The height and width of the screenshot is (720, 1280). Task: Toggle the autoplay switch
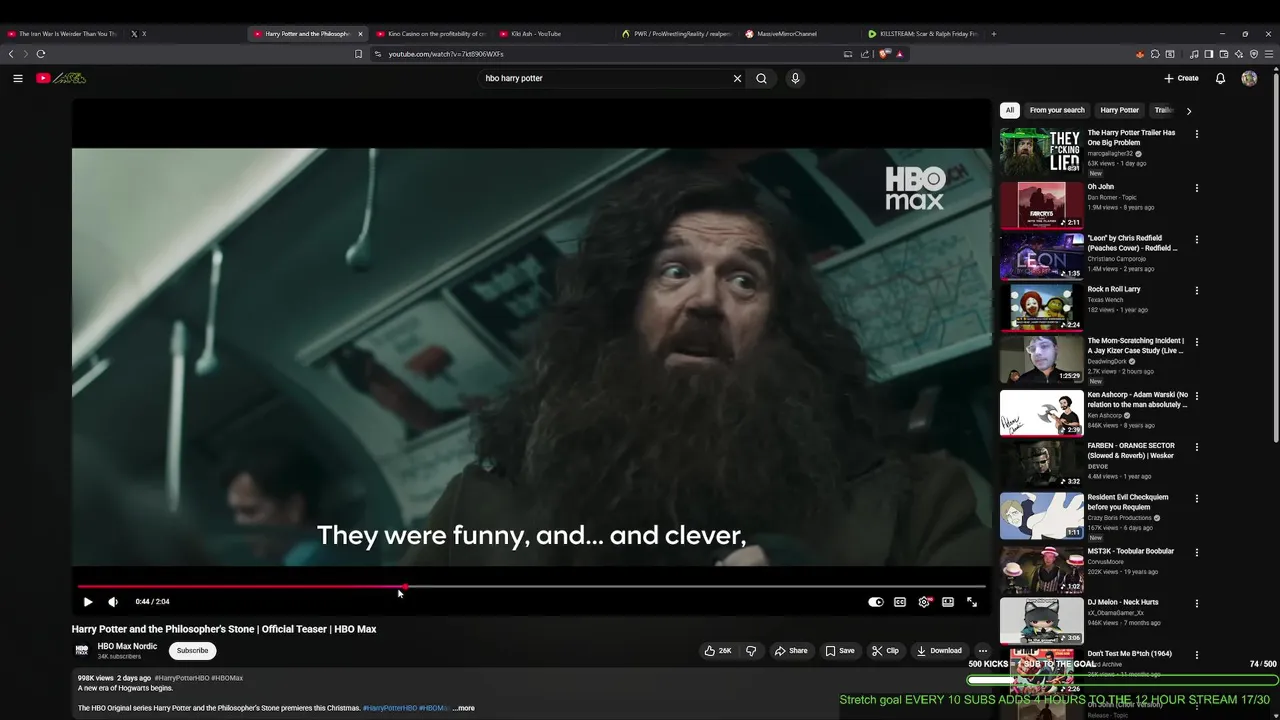coord(876,602)
